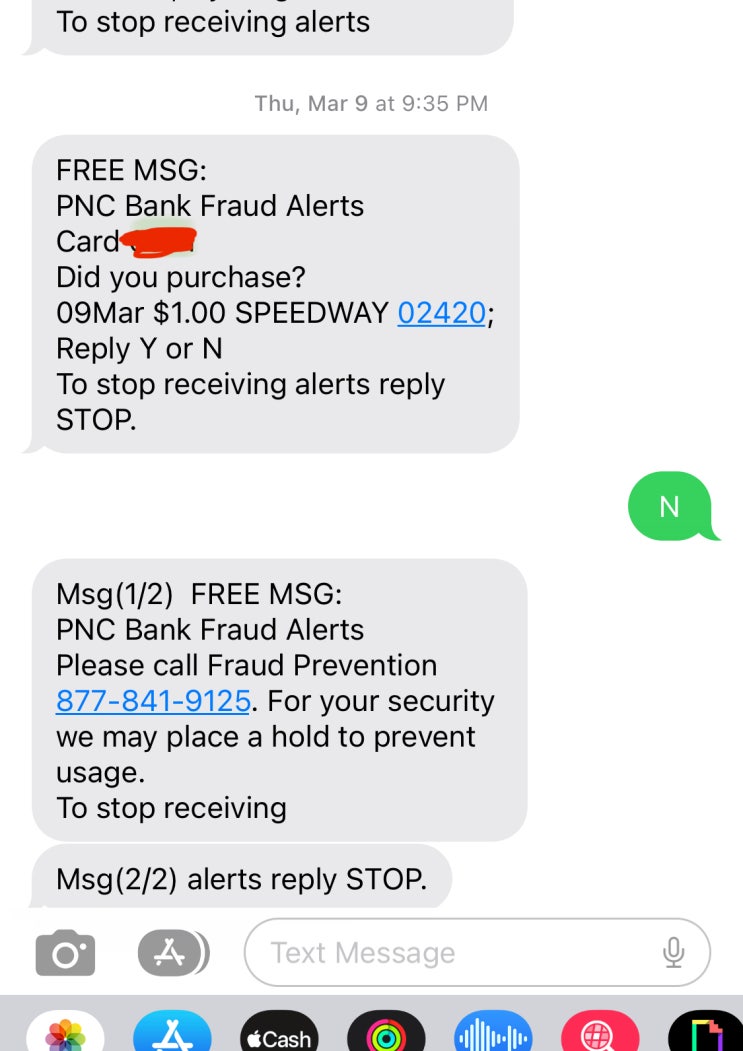The width and height of the screenshot is (743, 1051).
Task: Open the camera from message bar
Action: [65, 953]
